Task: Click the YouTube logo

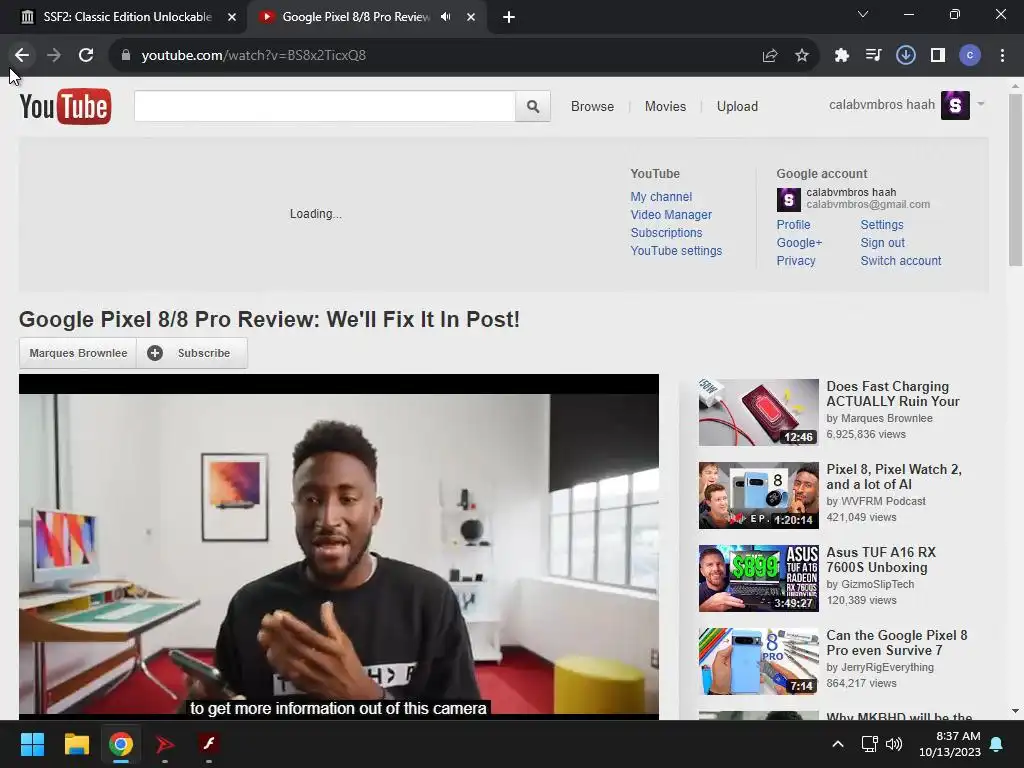Action: pos(65,106)
